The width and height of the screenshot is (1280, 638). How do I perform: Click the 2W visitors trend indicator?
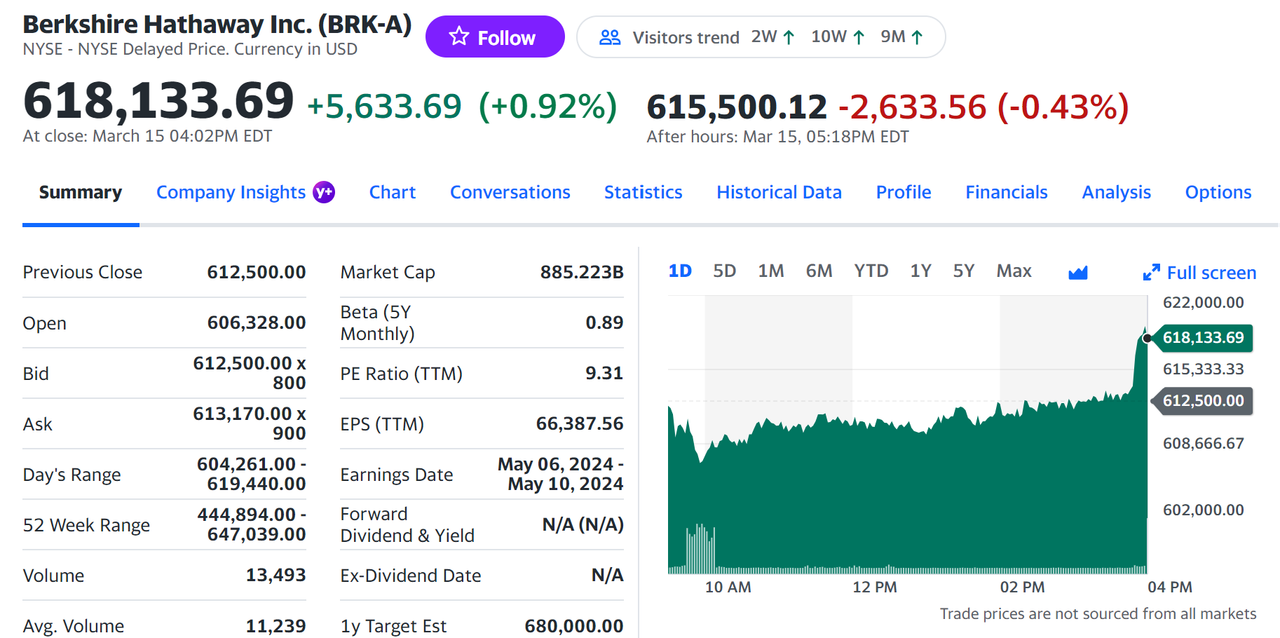point(773,37)
